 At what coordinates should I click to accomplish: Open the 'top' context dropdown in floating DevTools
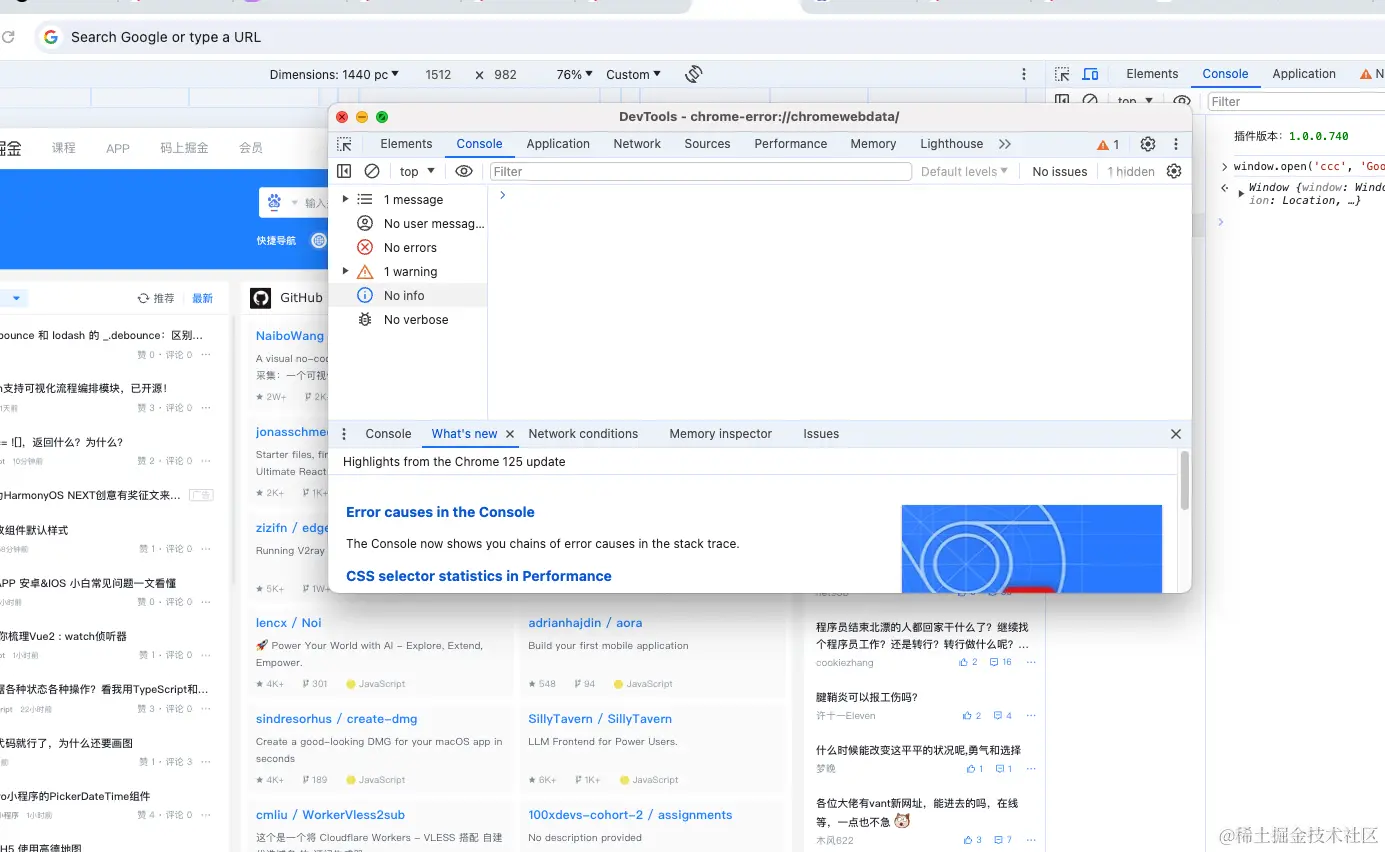[x=417, y=171]
